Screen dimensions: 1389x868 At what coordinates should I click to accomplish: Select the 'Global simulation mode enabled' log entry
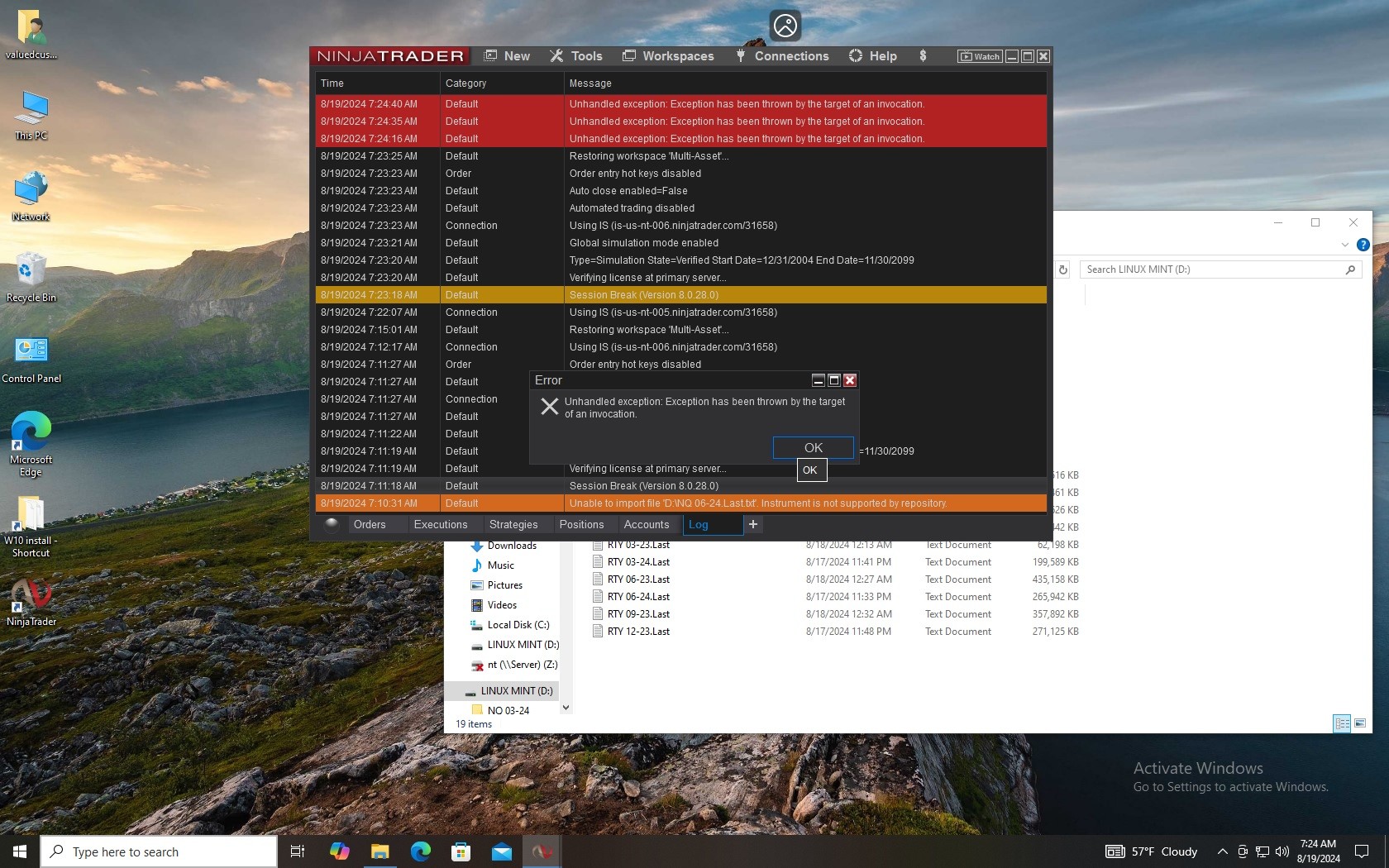(681, 243)
